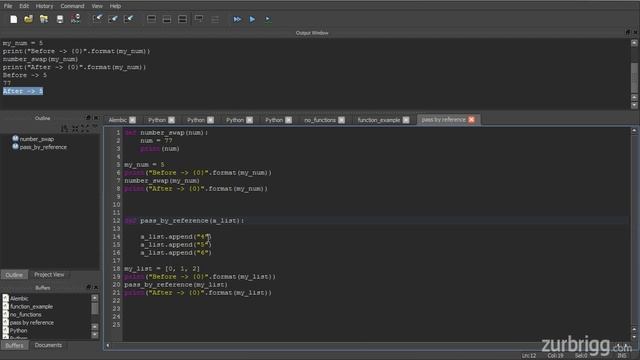Click the INS indicator in status bar
This screenshot has width=640, height=360.
coord(622,356)
